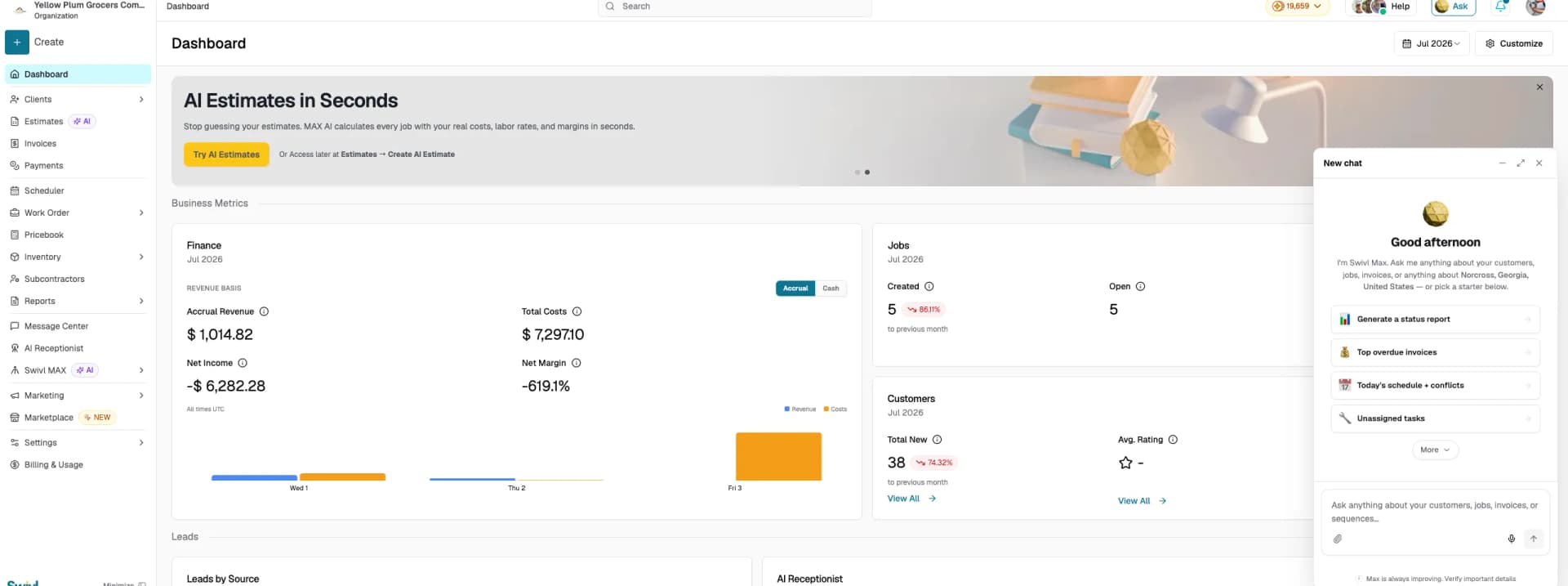Switch revenue basis to Cash
This screenshot has height=586, width=1568.
(x=831, y=289)
